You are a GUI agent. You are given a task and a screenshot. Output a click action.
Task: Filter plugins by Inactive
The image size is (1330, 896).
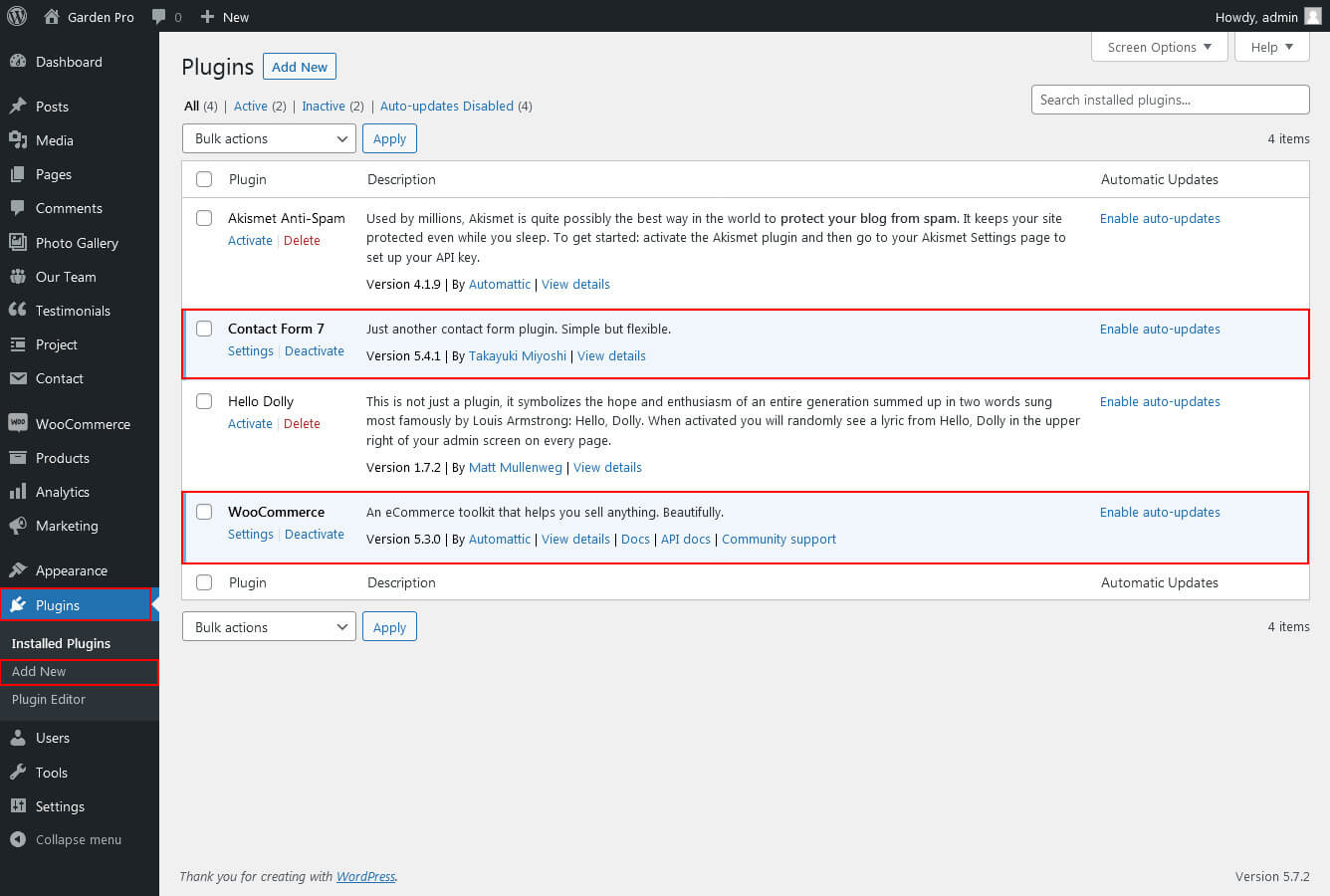324,106
